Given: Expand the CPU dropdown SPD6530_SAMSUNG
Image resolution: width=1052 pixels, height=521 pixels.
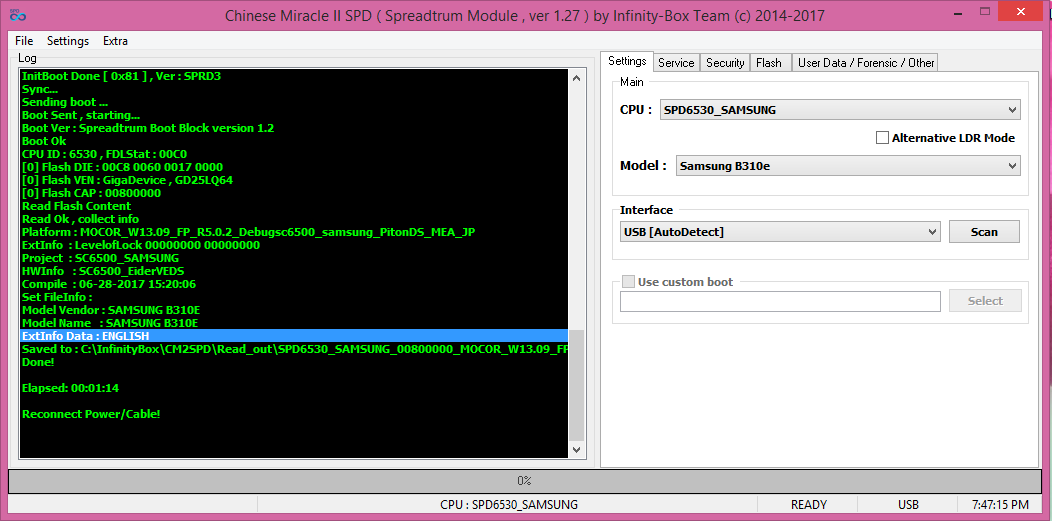Looking at the screenshot, I should [840, 110].
